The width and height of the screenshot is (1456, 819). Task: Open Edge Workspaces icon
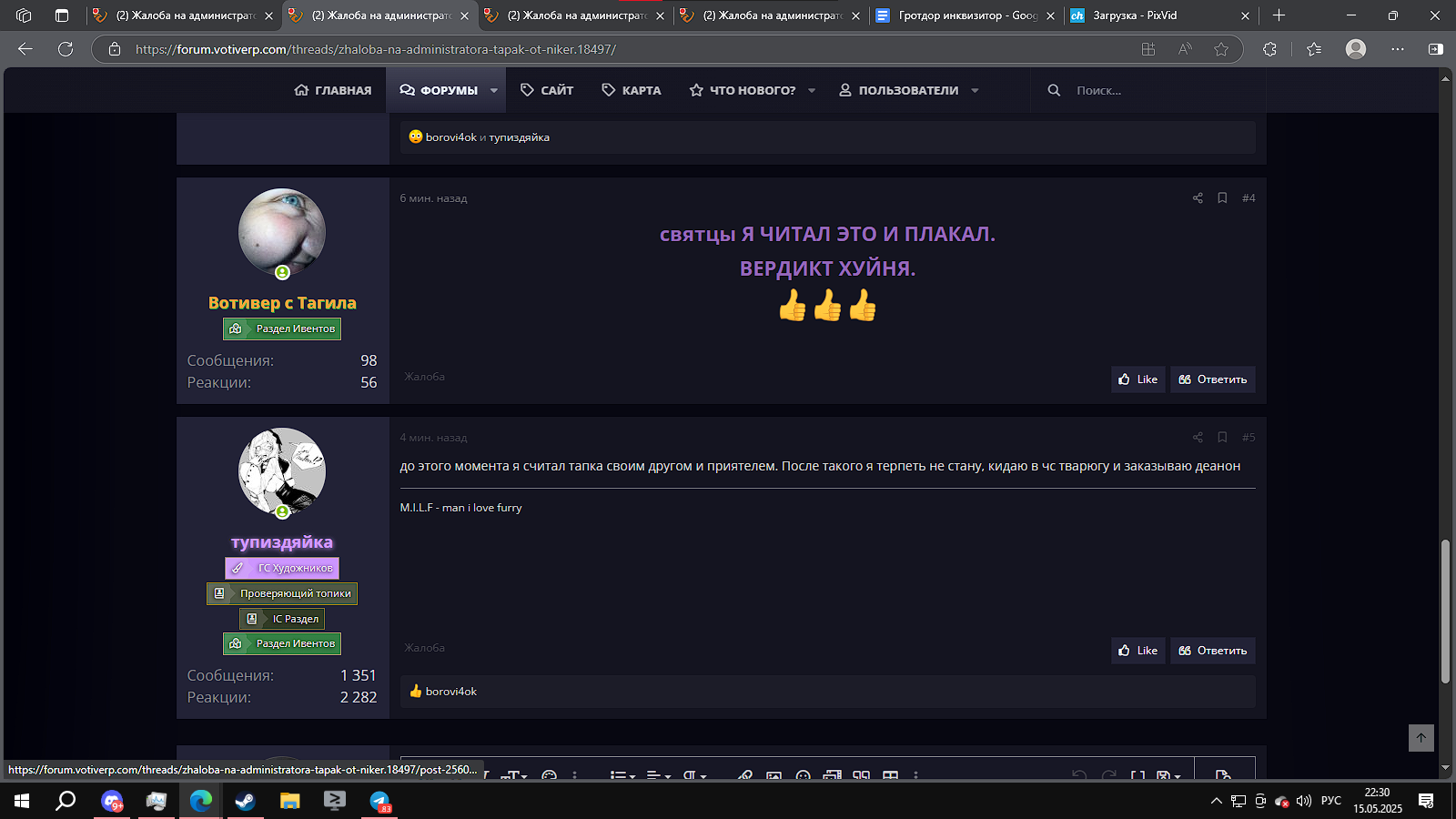click(25, 15)
